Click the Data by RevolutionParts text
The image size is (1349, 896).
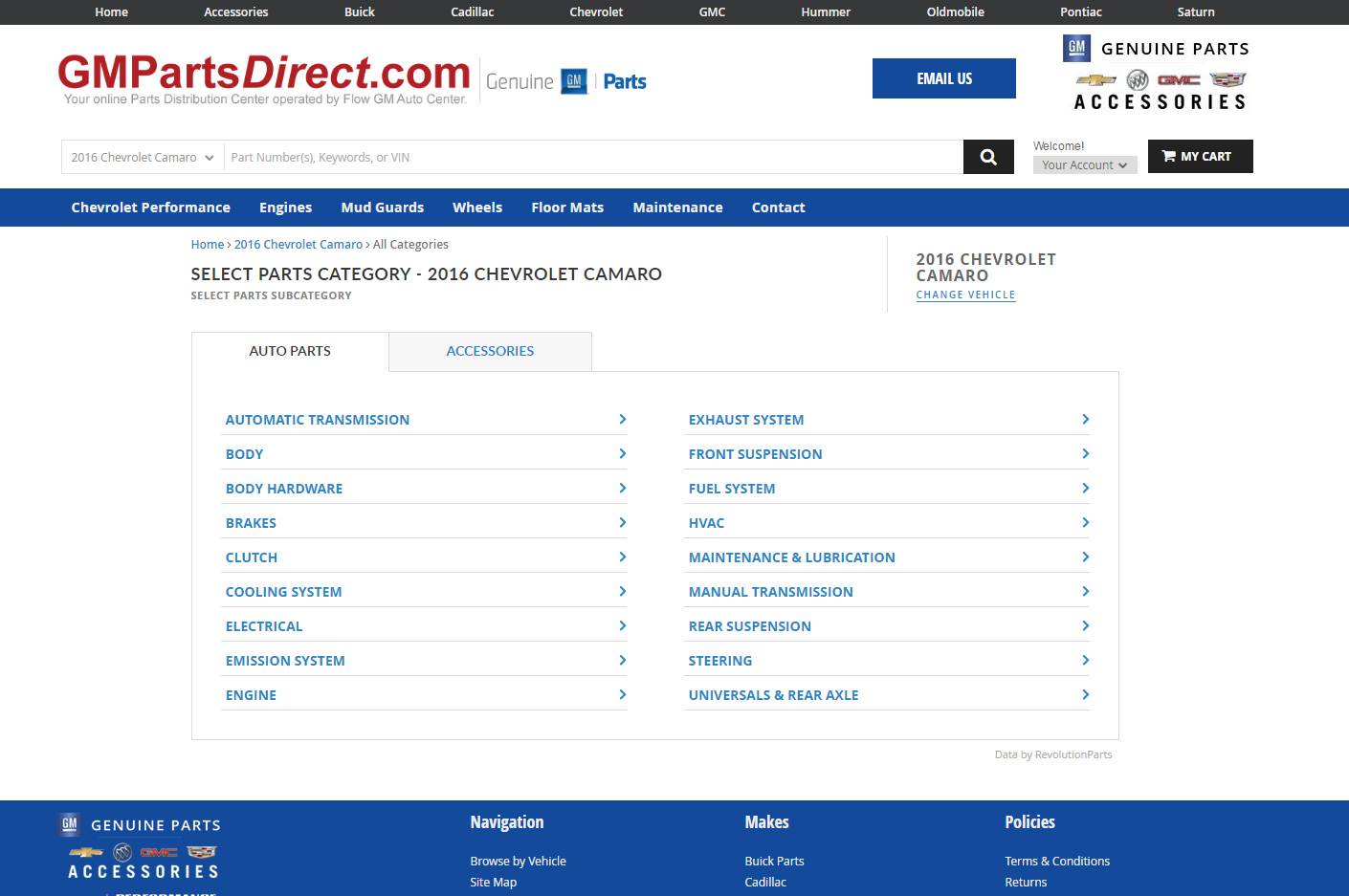[x=1053, y=754]
